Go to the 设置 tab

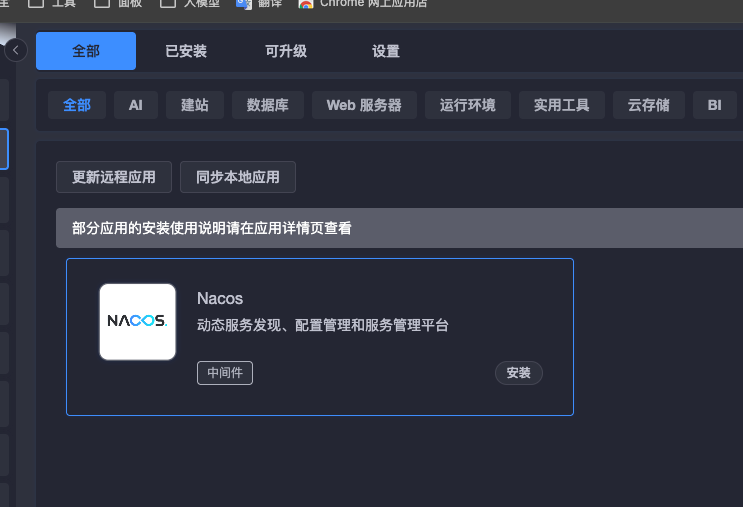[x=386, y=51]
